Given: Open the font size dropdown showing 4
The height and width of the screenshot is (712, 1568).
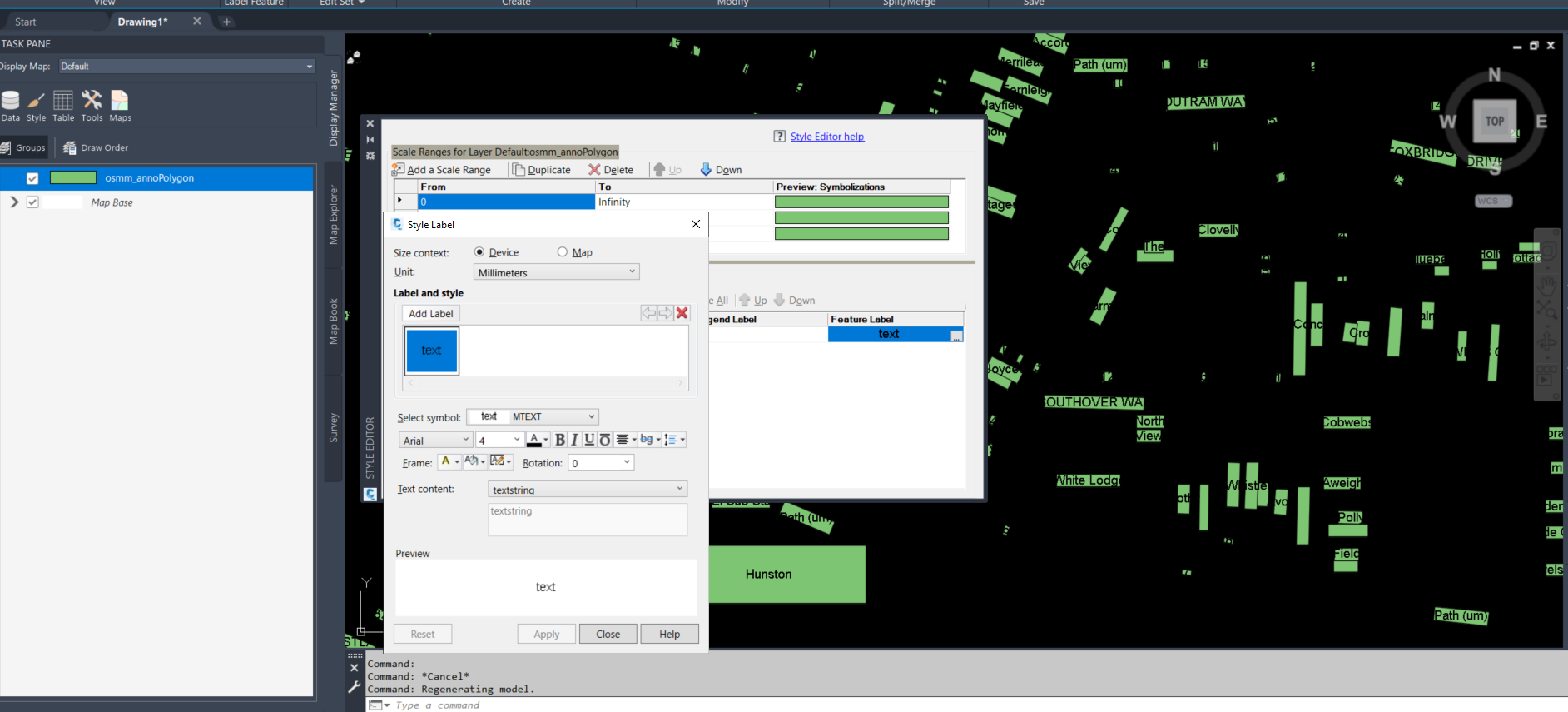Looking at the screenshot, I should click(x=499, y=441).
